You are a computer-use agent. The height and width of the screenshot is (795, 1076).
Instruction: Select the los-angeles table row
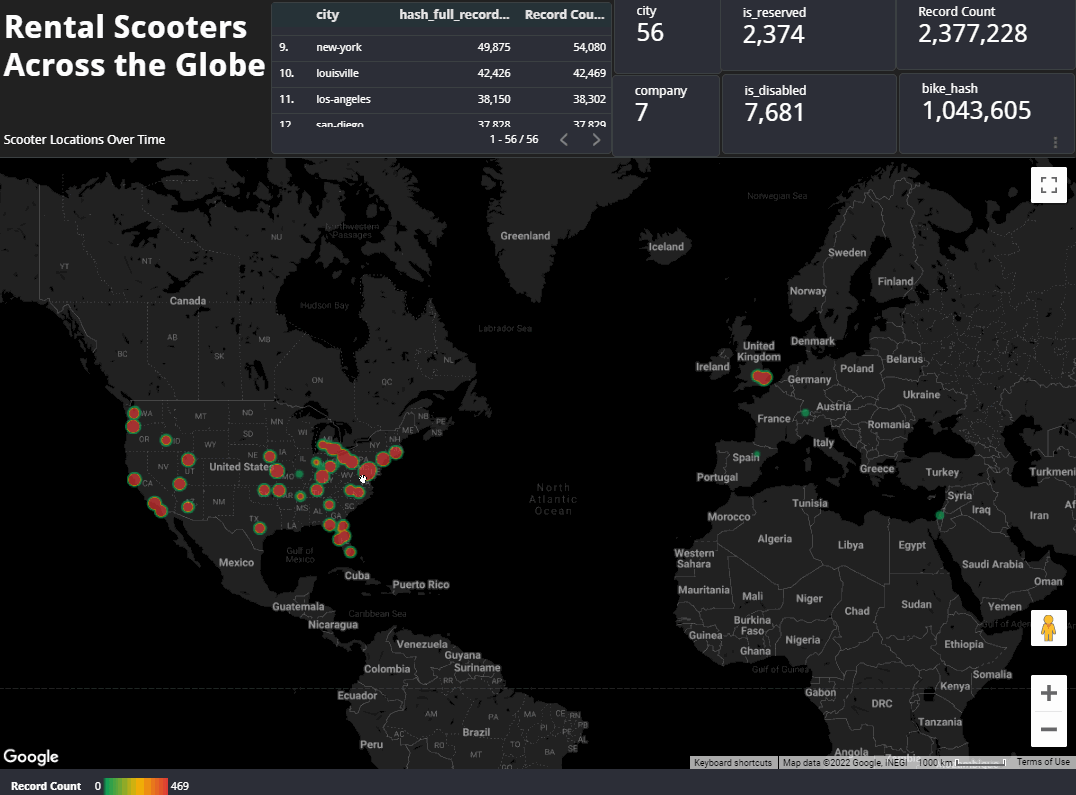point(441,99)
